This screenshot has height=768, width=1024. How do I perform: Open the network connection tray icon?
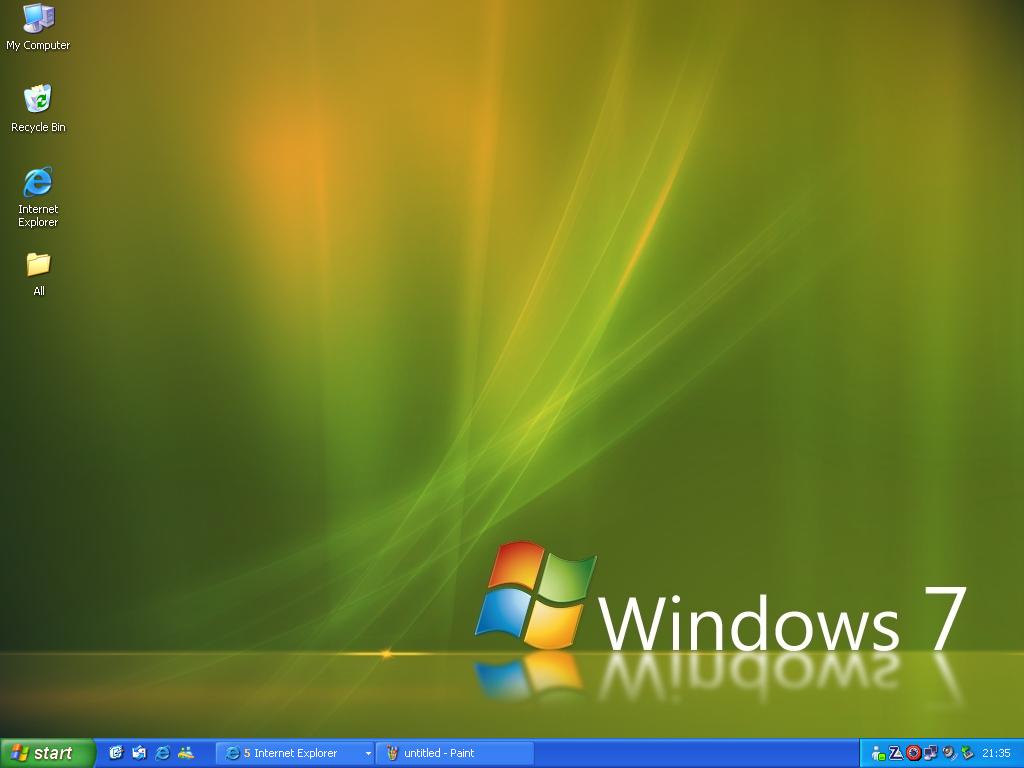tap(931, 754)
